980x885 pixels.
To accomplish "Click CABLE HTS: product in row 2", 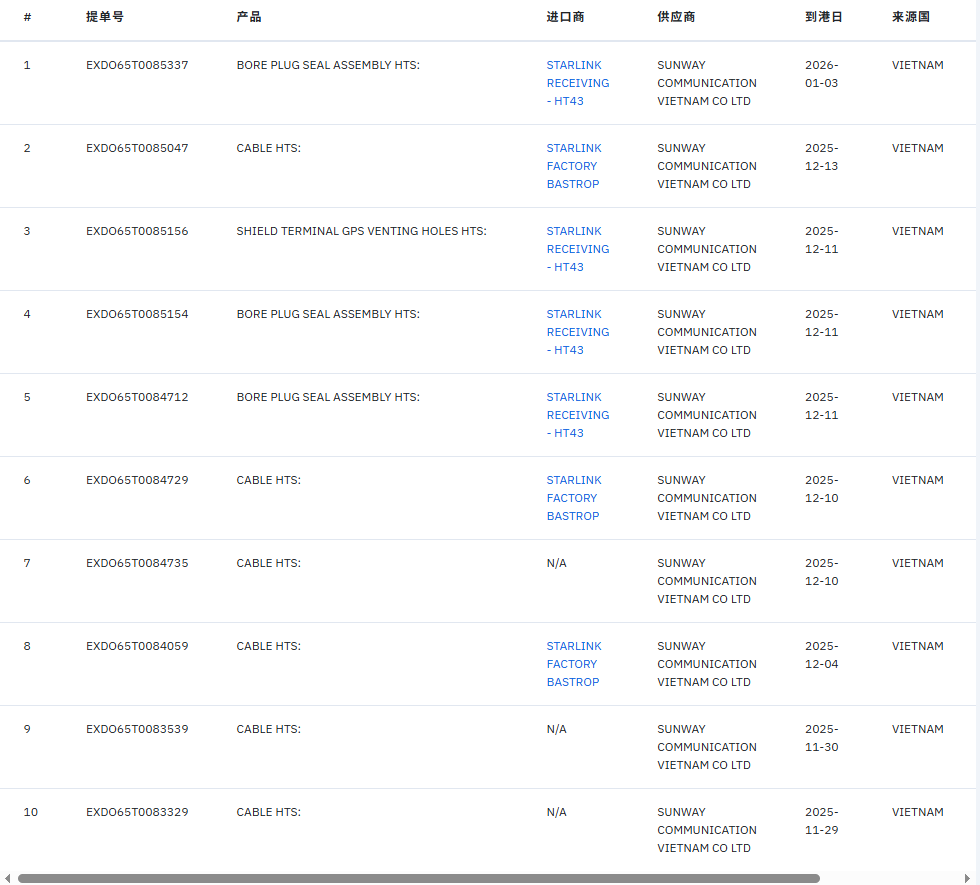I will click(x=269, y=148).
